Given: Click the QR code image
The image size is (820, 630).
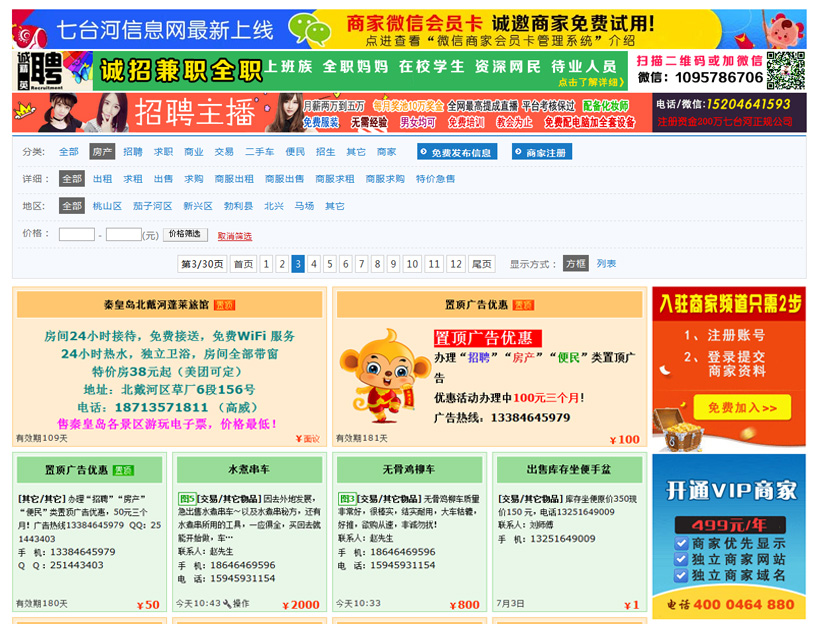Looking at the screenshot, I should 785,70.
